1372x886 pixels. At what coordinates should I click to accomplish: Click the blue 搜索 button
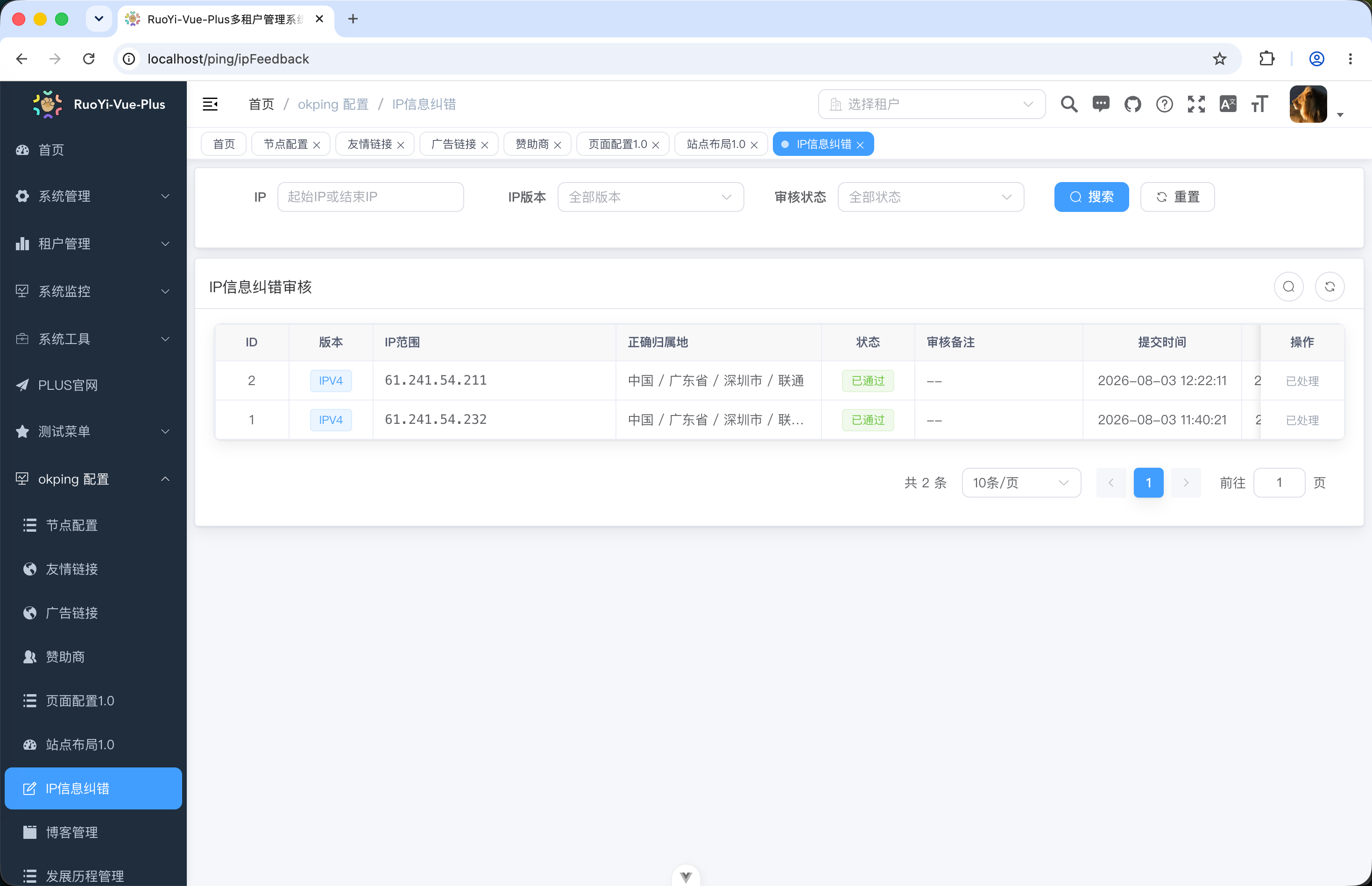pyautogui.click(x=1091, y=197)
